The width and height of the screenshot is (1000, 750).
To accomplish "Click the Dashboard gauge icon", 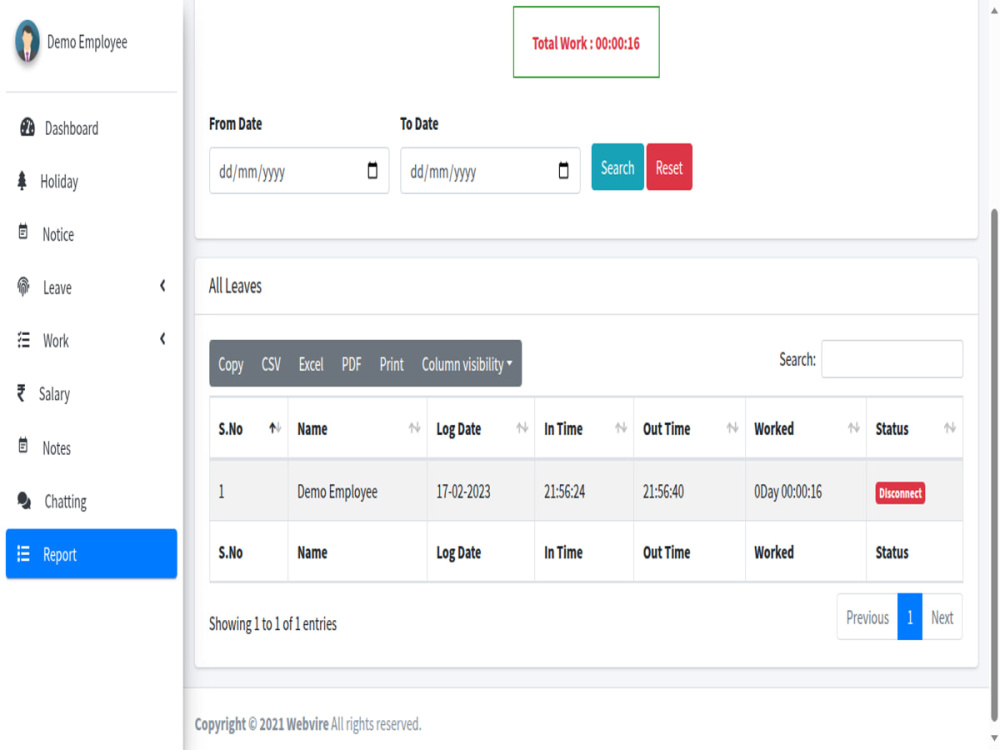I will tap(27, 128).
